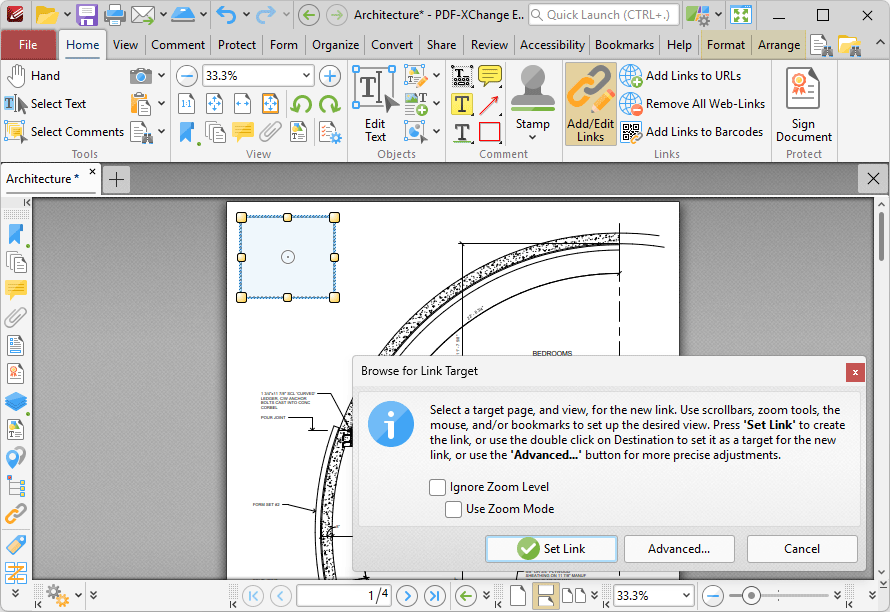Expand the Undo history dropdown arrow
The width and height of the screenshot is (890, 612).
[246, 15]
